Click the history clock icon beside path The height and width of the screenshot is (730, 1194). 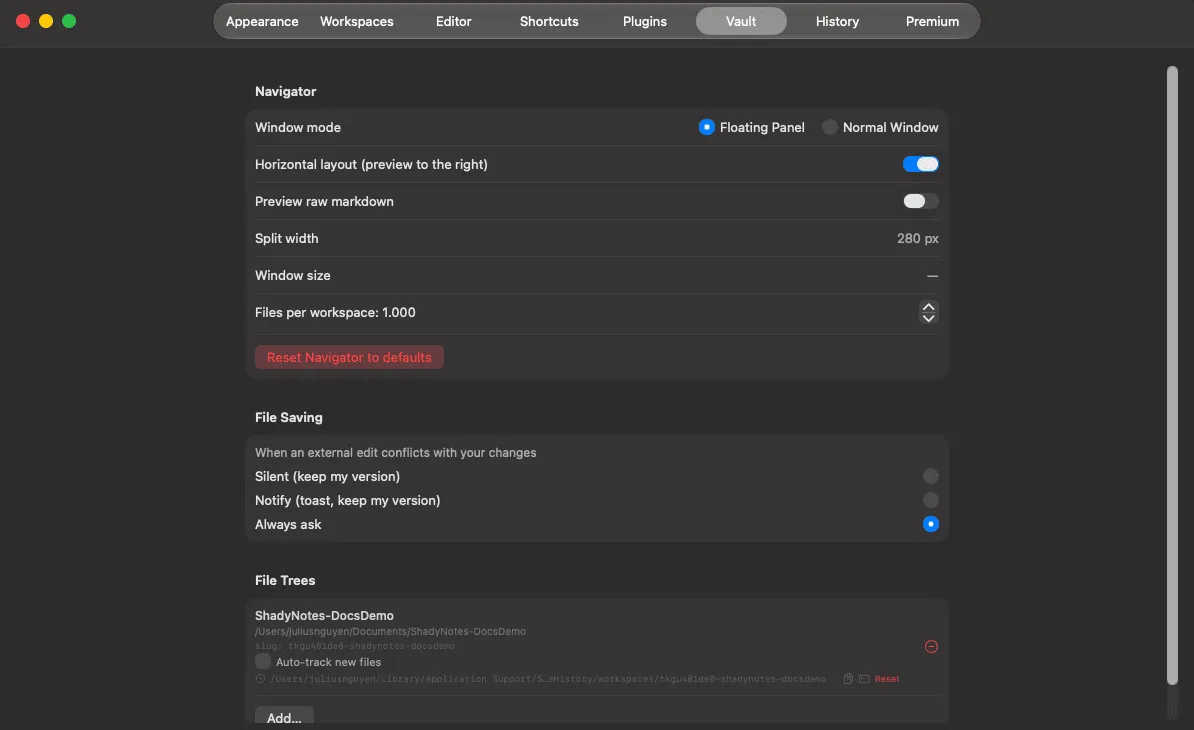pyautogui.click(x=260, y=678)
